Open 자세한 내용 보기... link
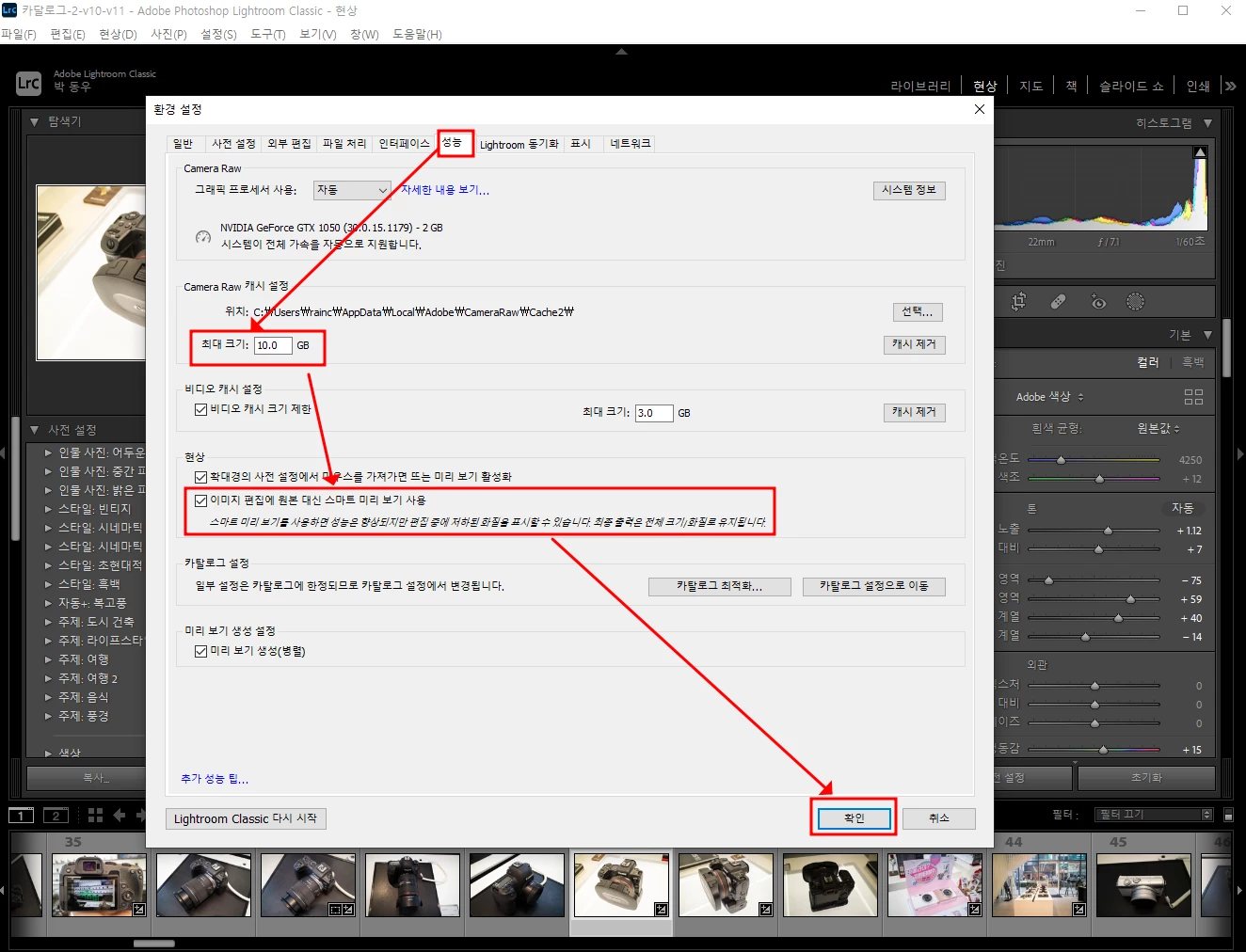 pos(445,190)
